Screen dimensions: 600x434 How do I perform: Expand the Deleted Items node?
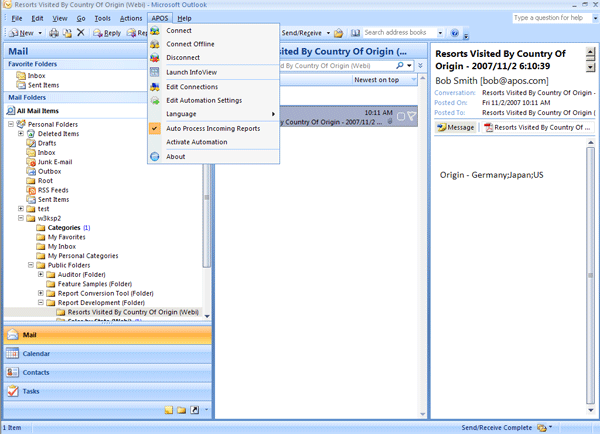[21, 134]
